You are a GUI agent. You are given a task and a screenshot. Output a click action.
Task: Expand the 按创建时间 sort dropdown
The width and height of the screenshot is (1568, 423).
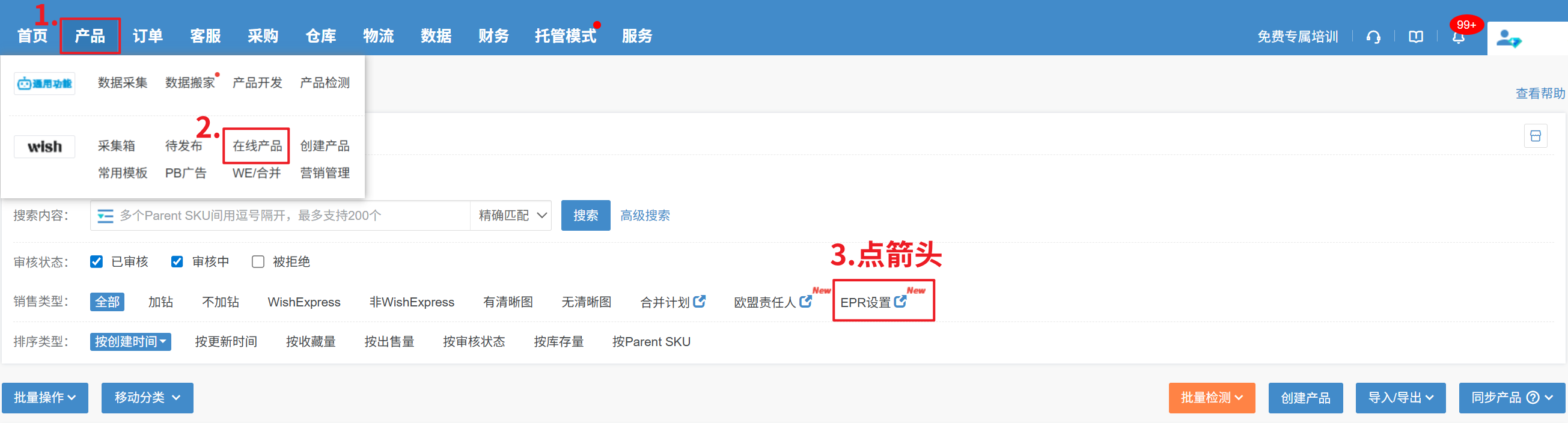130,341
